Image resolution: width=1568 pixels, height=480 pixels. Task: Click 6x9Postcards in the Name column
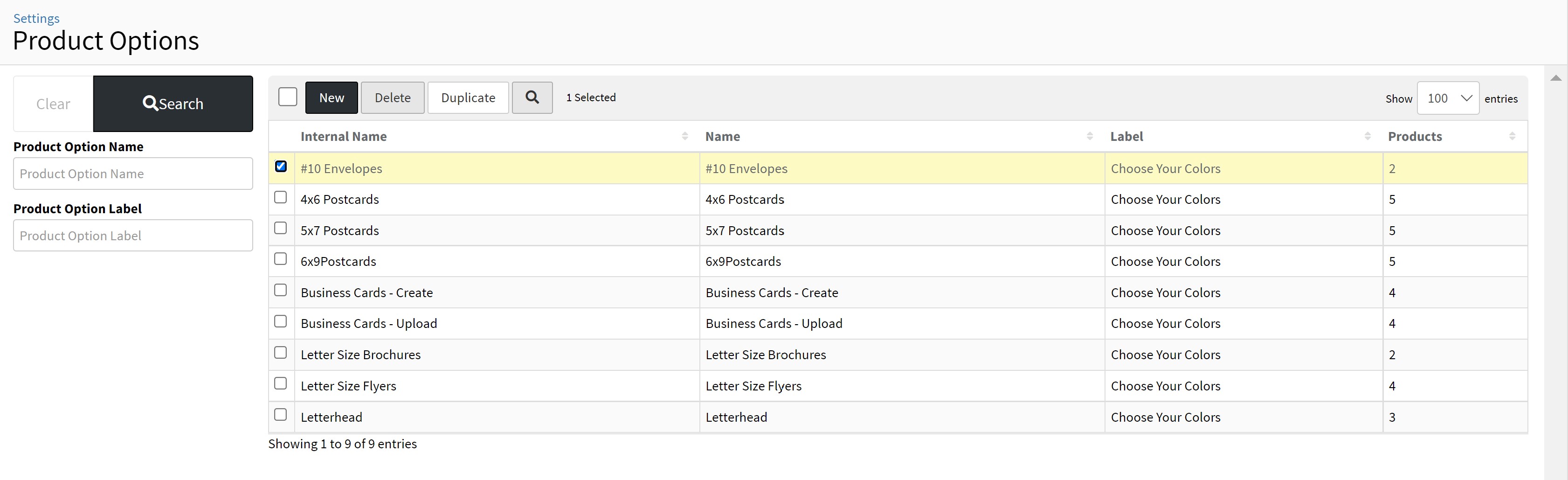click(x=743, y=261)
